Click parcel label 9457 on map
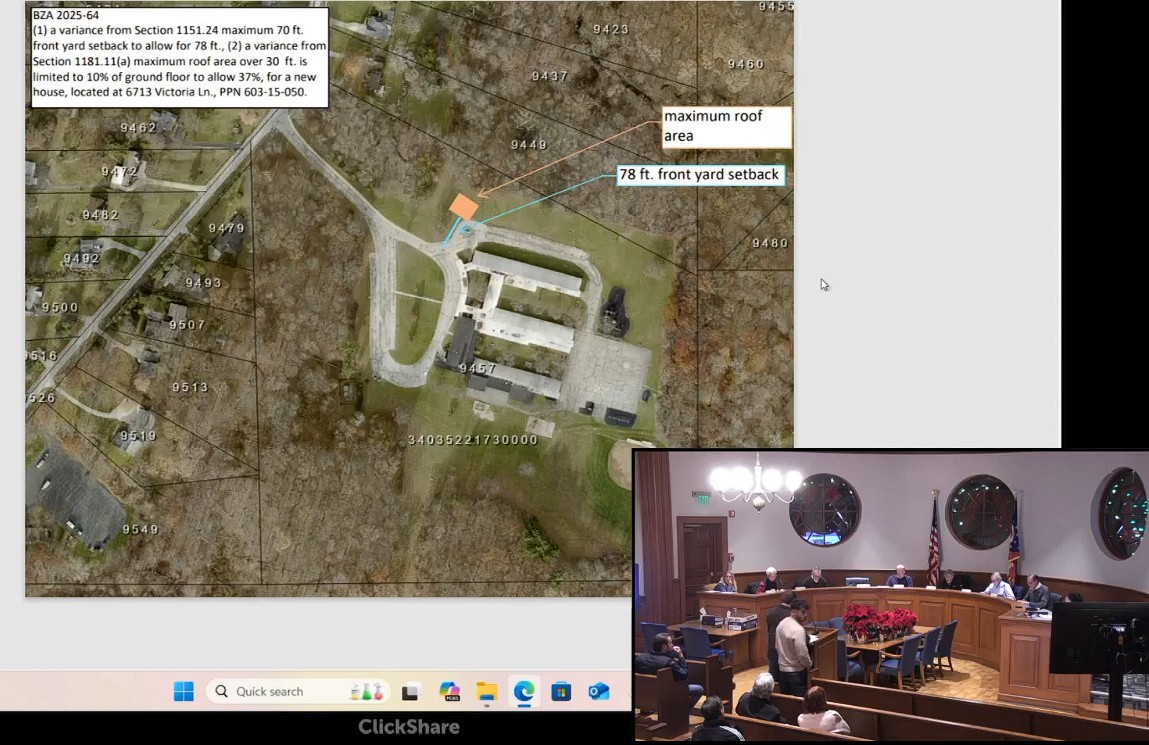The image size is (1149, 745). click(x=477, y=369)
